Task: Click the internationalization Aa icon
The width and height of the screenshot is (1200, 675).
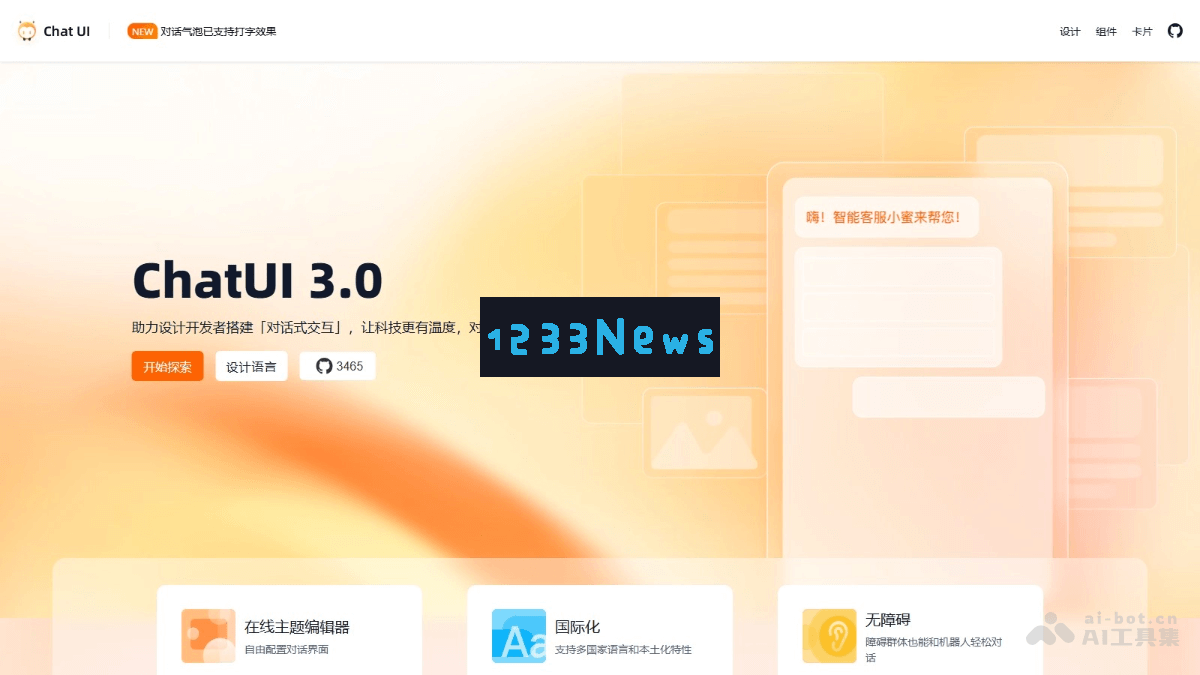Action: (x=519, y=636)
